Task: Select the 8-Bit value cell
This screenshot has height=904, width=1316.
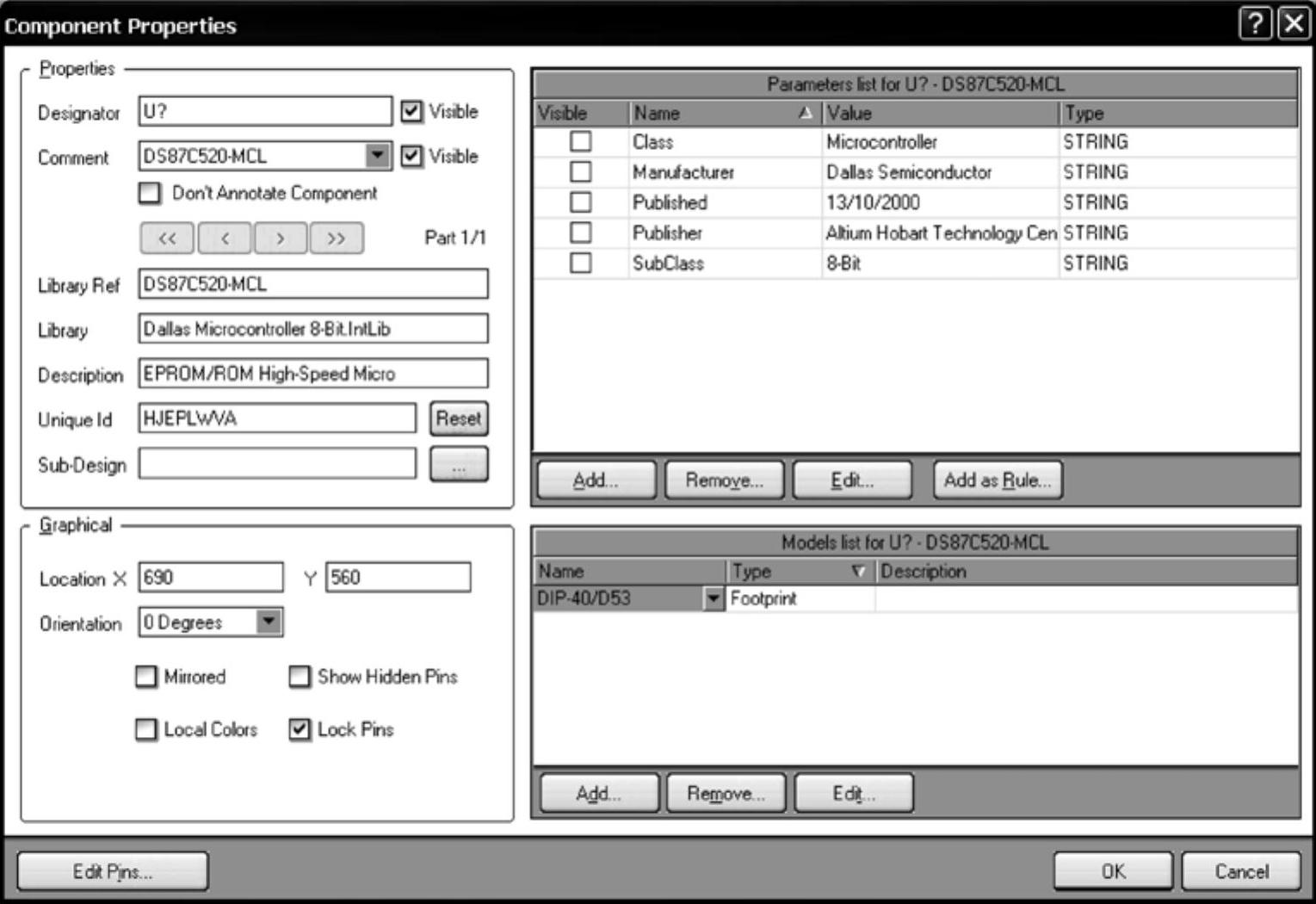Action: pyautogui.click(x=940, y=263)
